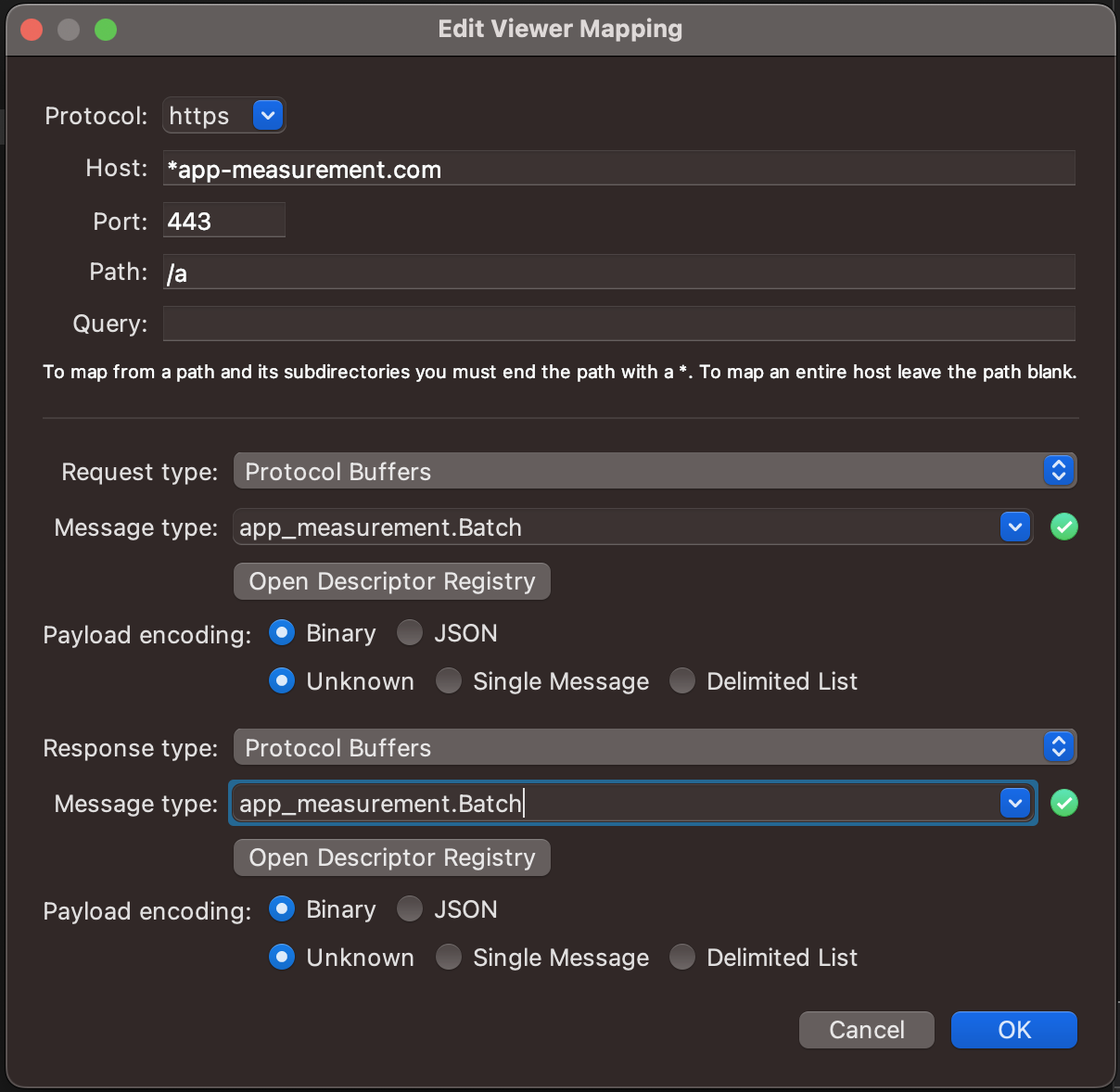Cancel the Edit Viewer Mapping dialog
The height and width of the screenshot is (1092, 1120).
point(866,1029)
